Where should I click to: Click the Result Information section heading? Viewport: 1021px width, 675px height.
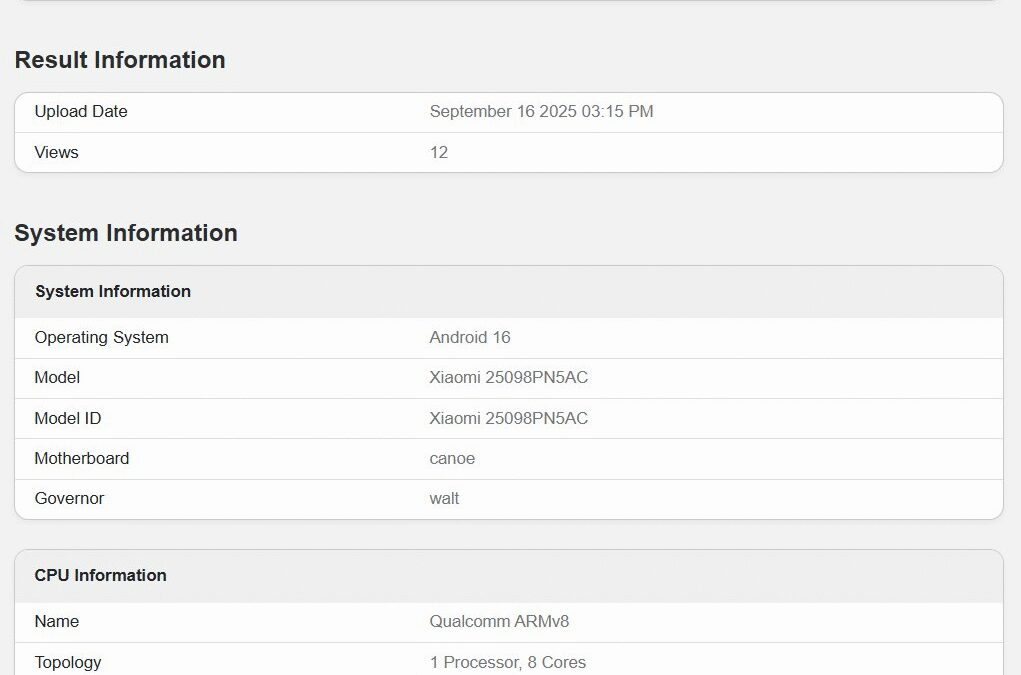click(120, 60)
